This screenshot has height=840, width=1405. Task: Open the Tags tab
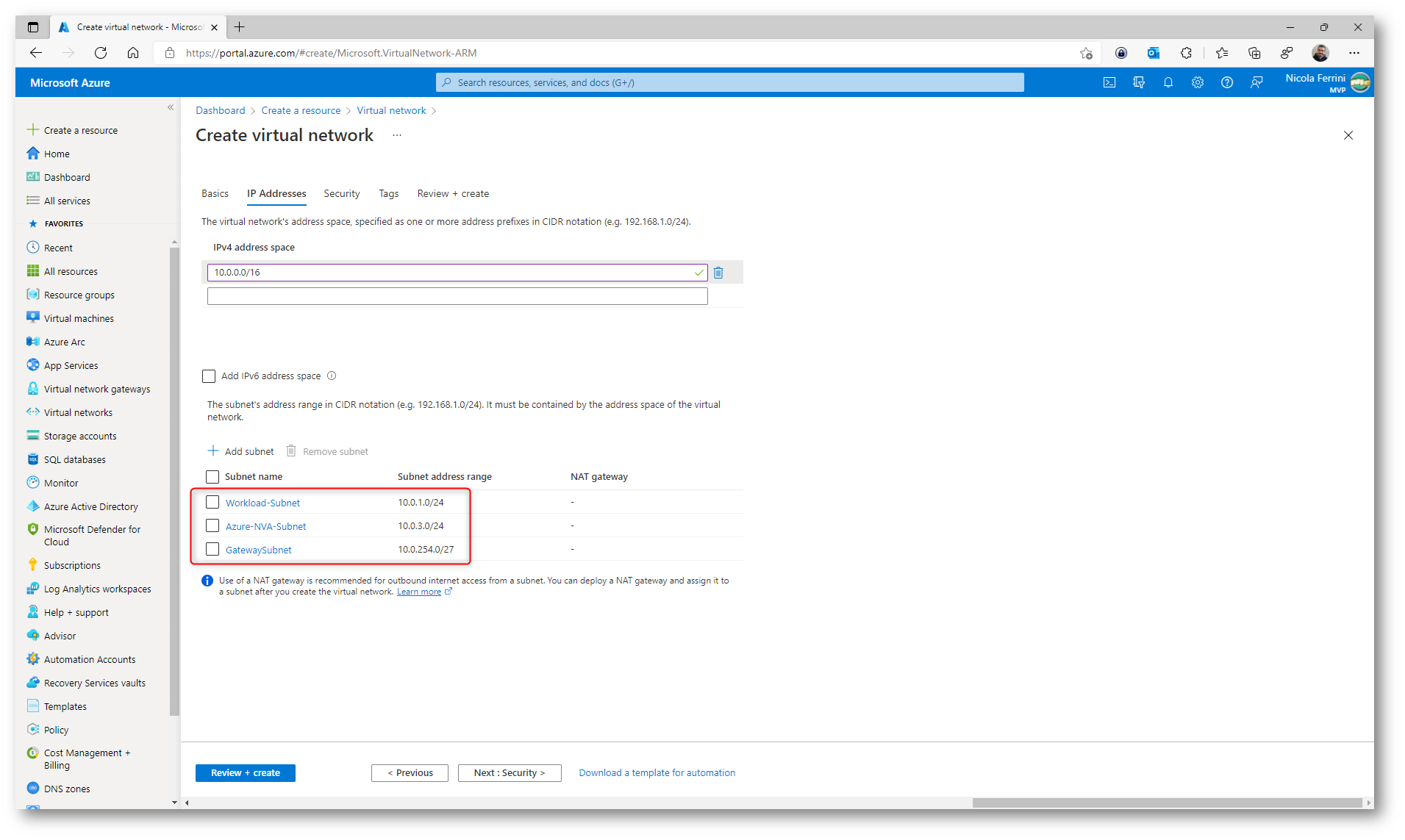pos(389,194)
